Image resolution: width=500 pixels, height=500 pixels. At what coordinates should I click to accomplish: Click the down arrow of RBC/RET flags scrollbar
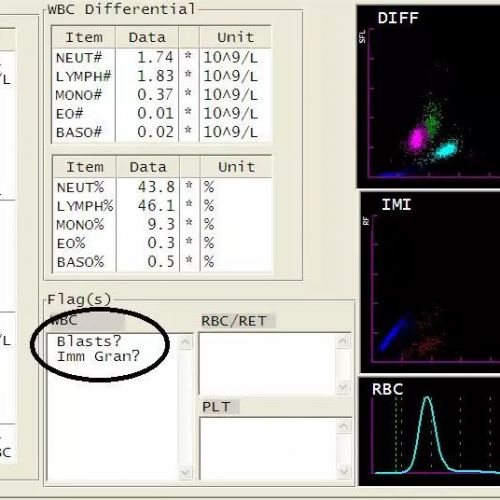344,387
